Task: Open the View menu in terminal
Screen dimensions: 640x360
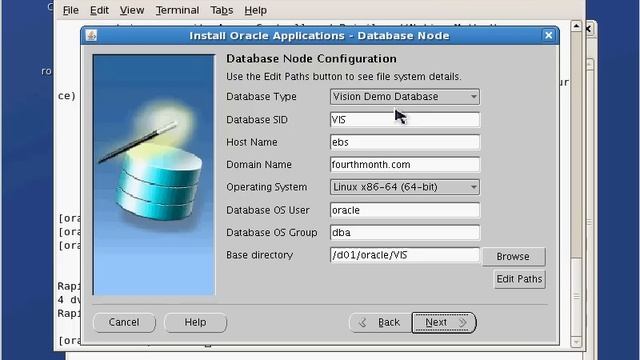Action: pyautogui.click(x=132, y=10)
